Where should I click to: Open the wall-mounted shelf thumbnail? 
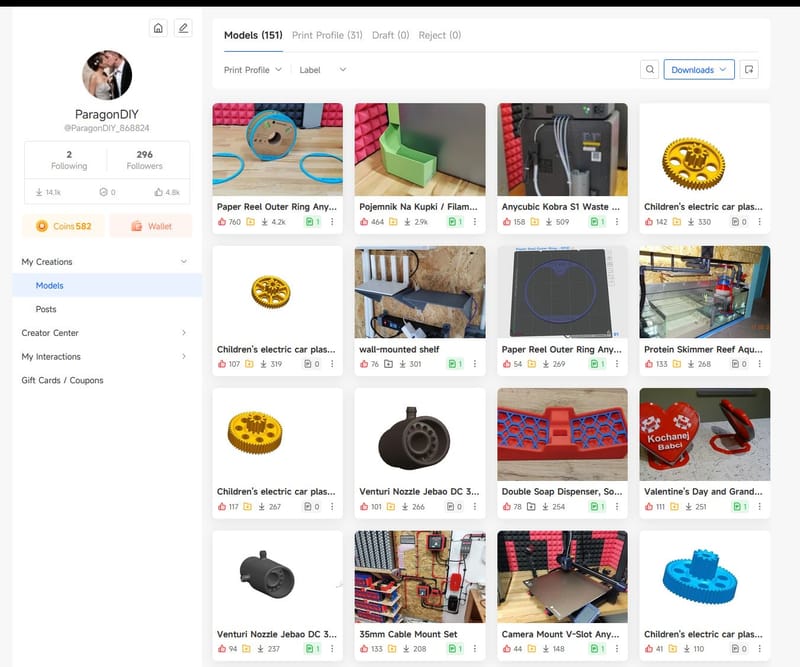(420, 292)
